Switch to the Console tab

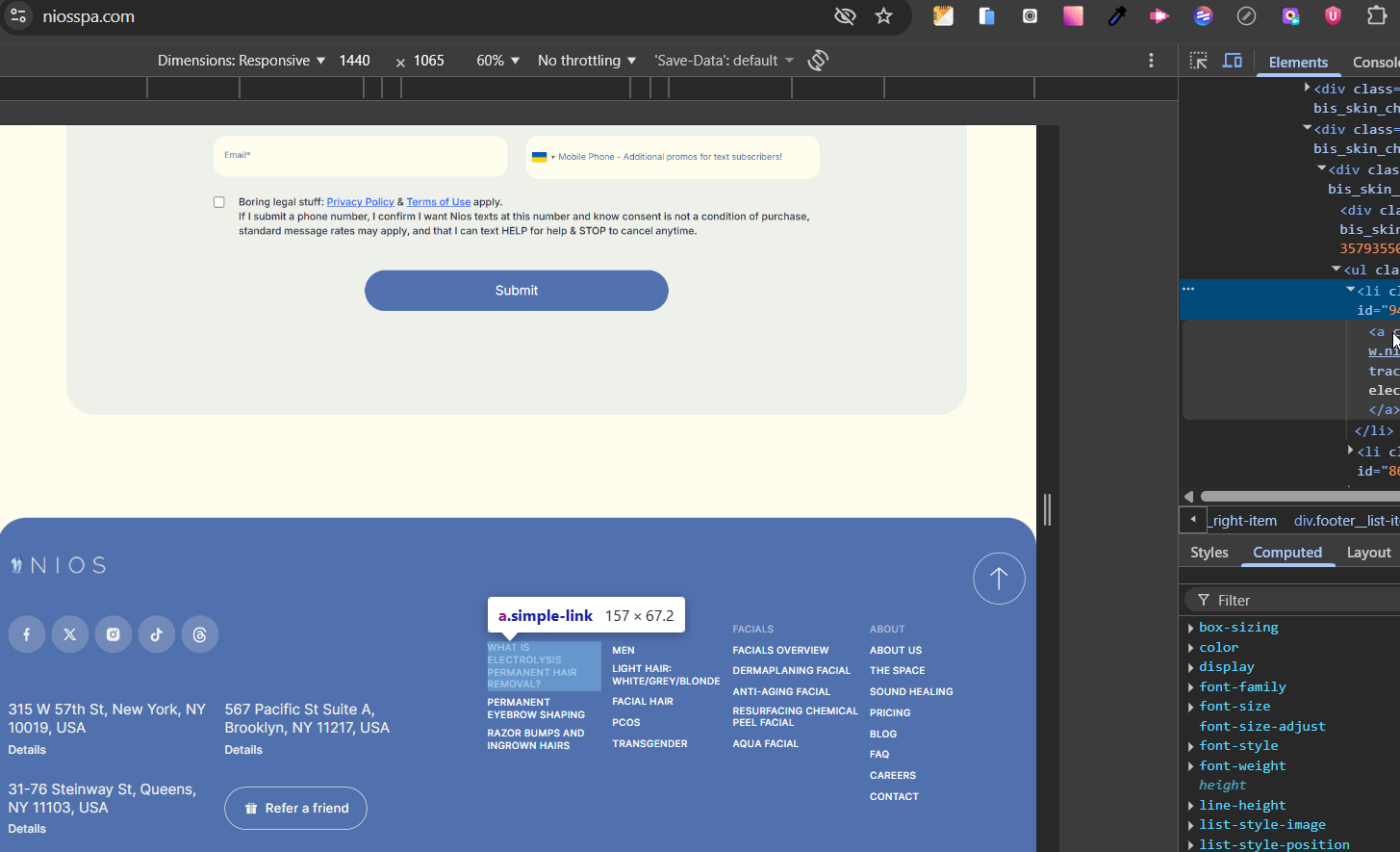(x=1375, y=62)
